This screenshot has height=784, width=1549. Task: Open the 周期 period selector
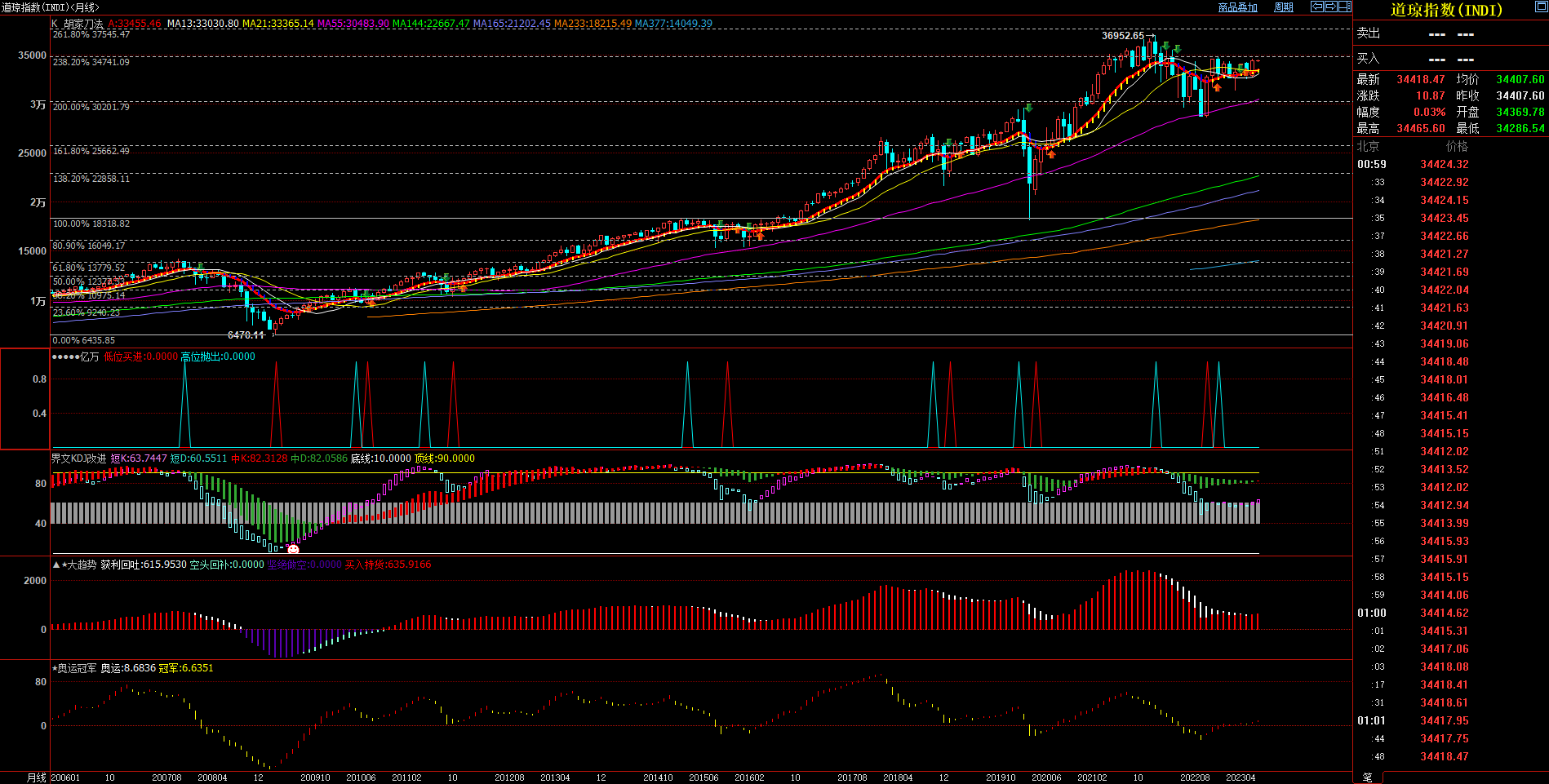[x=1284, y=7]
